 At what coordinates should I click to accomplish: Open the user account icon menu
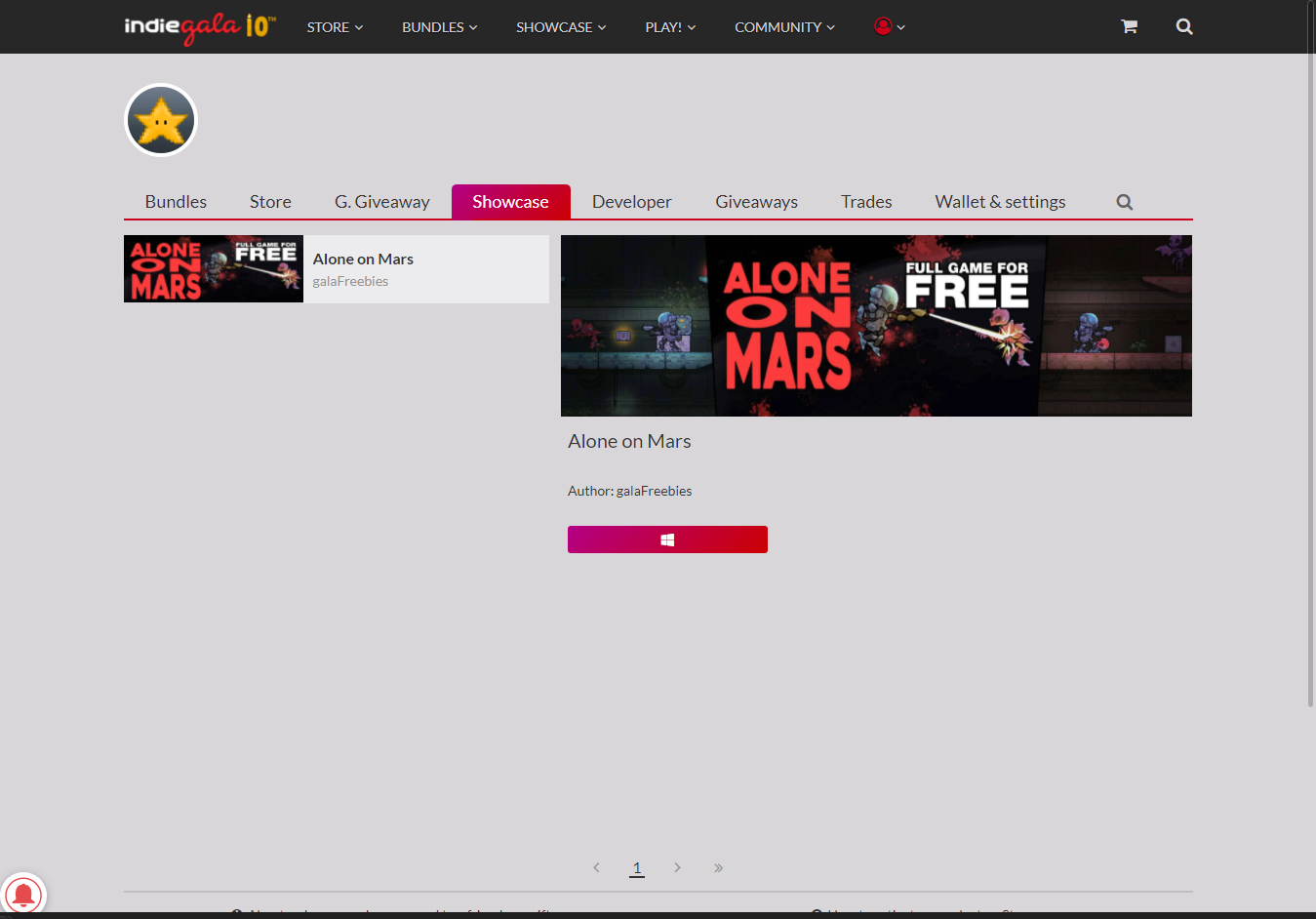point(890,26)
